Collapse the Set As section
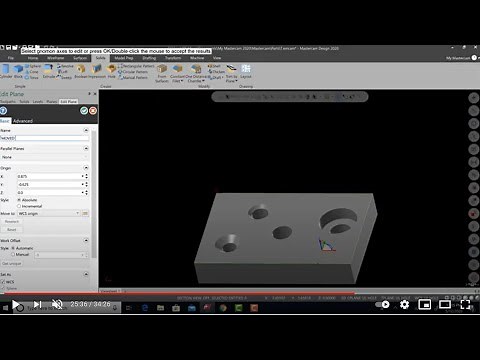 [x=86, y=274]
